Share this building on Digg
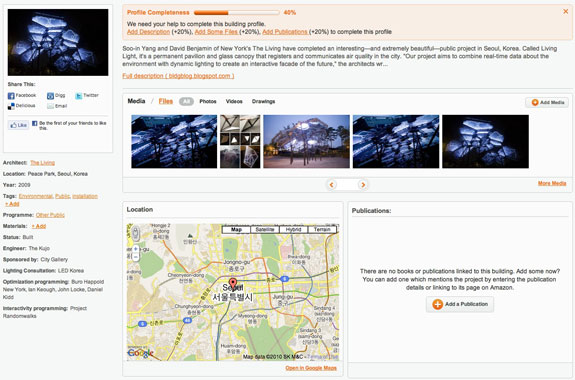Screen dimensions: 575x380 click(x=50, y=96)
